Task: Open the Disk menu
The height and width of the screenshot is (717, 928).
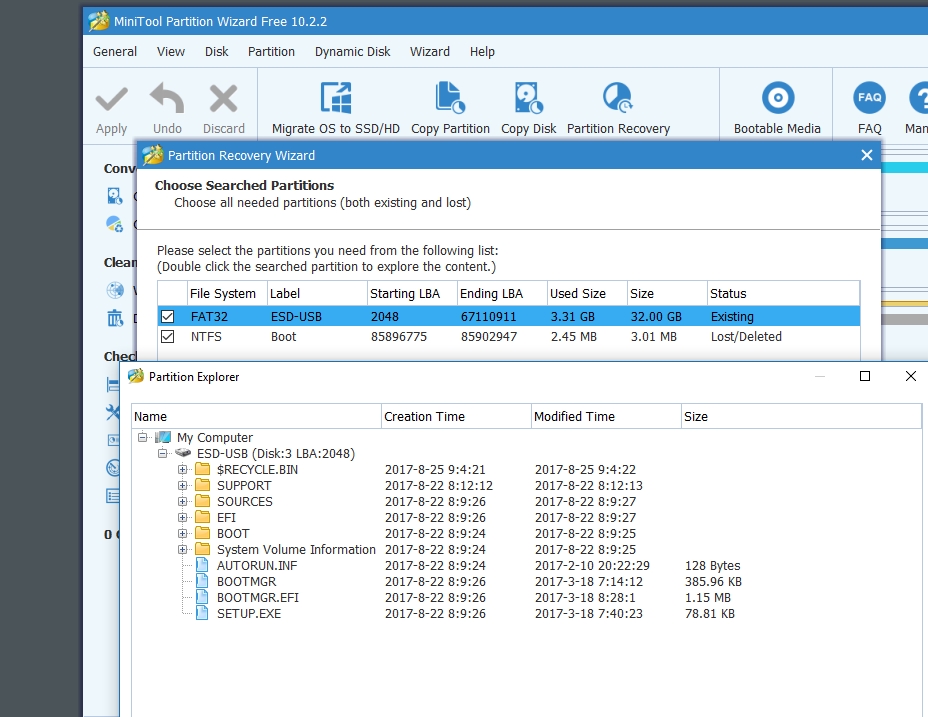Action: pyautogui.click(x=217, y=52)
